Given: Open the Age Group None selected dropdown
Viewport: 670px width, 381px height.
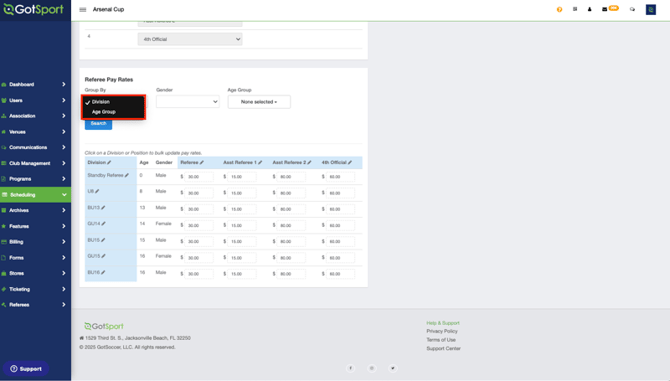Looking at the screenshot, I should click(x=259, y=102).
